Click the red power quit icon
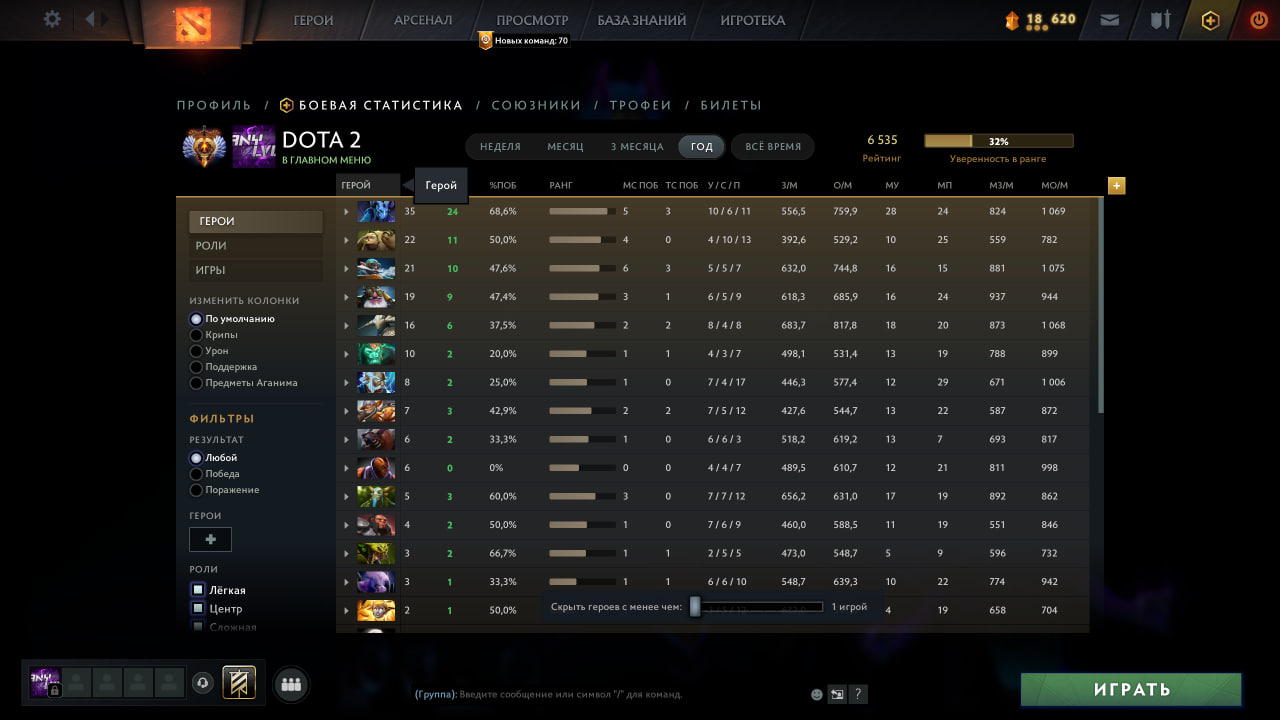1280x720 pixels. (x=1259, y=20)
